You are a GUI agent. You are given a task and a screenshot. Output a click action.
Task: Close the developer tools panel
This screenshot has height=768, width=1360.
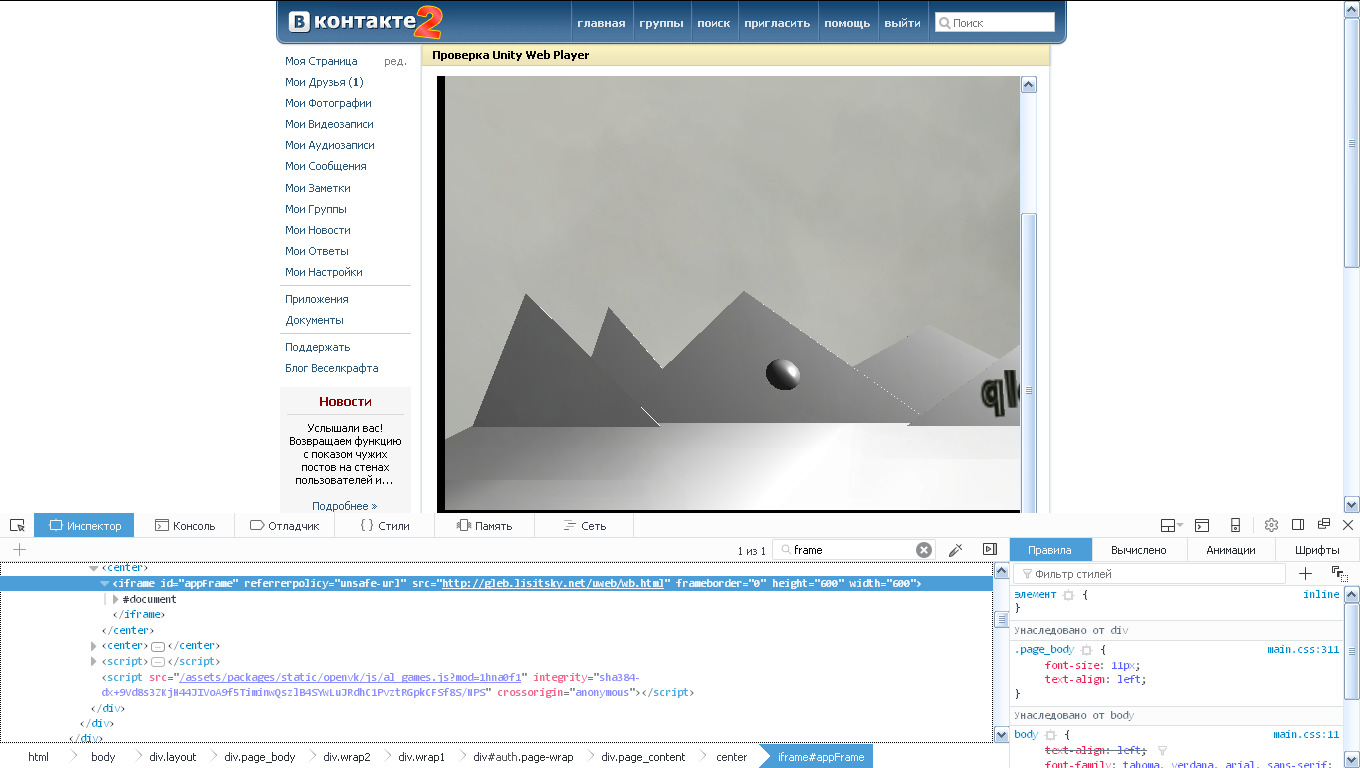(x=1348, y=525)
